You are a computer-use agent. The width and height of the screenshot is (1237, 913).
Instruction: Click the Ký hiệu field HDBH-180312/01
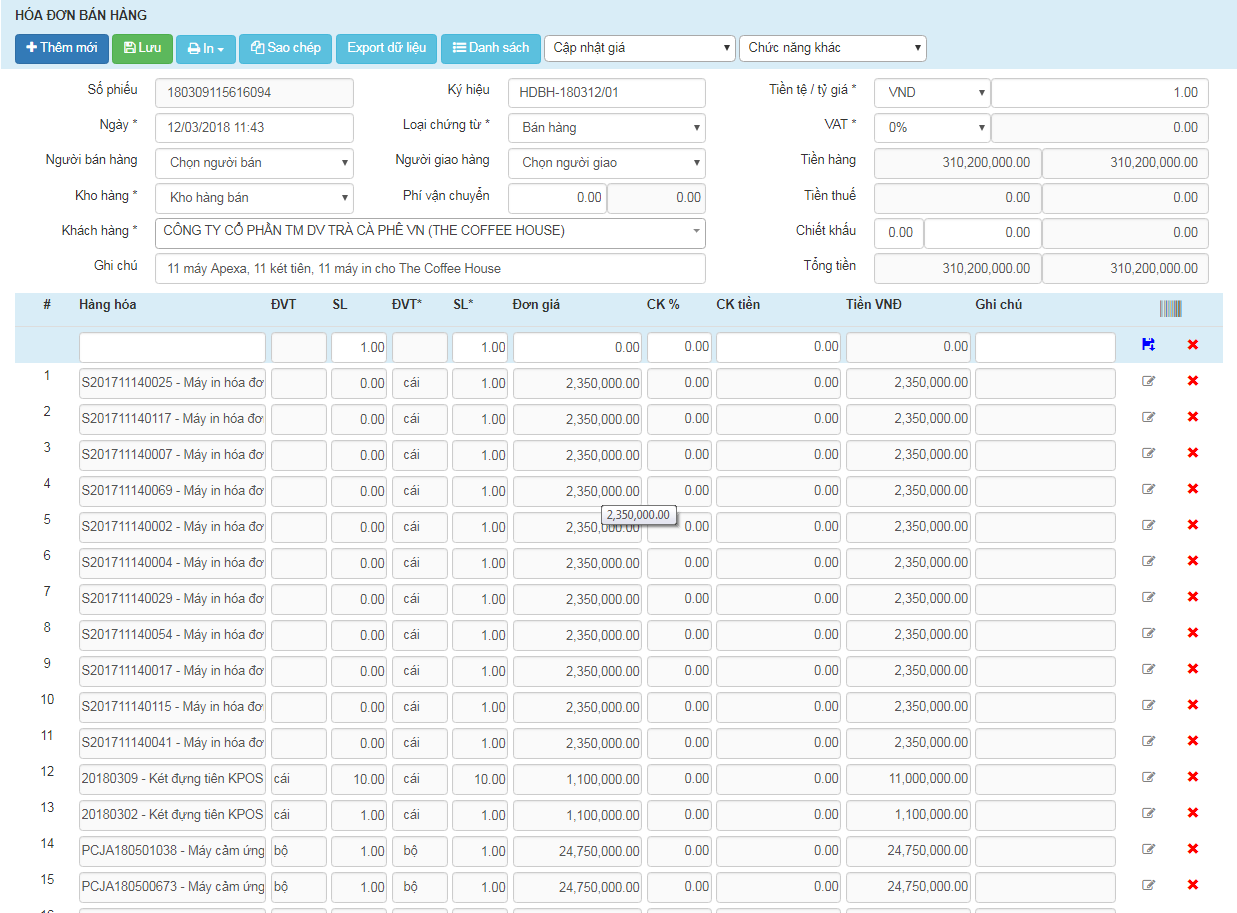(607, 93)
